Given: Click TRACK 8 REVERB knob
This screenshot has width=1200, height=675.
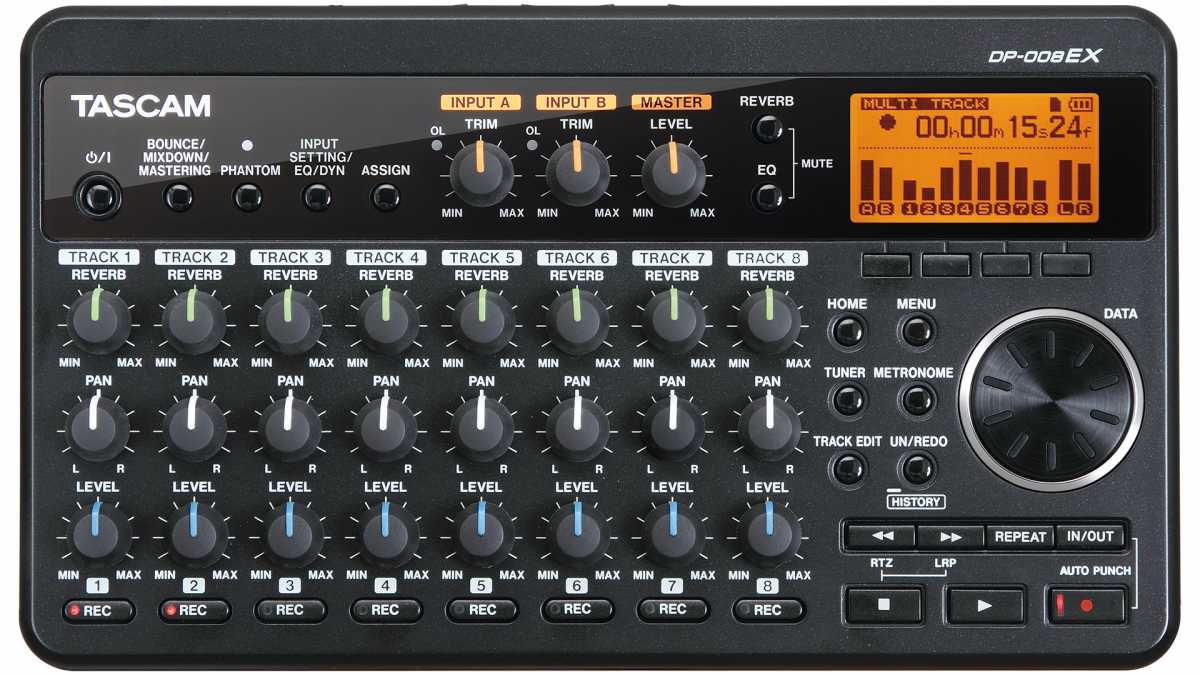Looking at the screenshot, I should (x=768, y=320).
